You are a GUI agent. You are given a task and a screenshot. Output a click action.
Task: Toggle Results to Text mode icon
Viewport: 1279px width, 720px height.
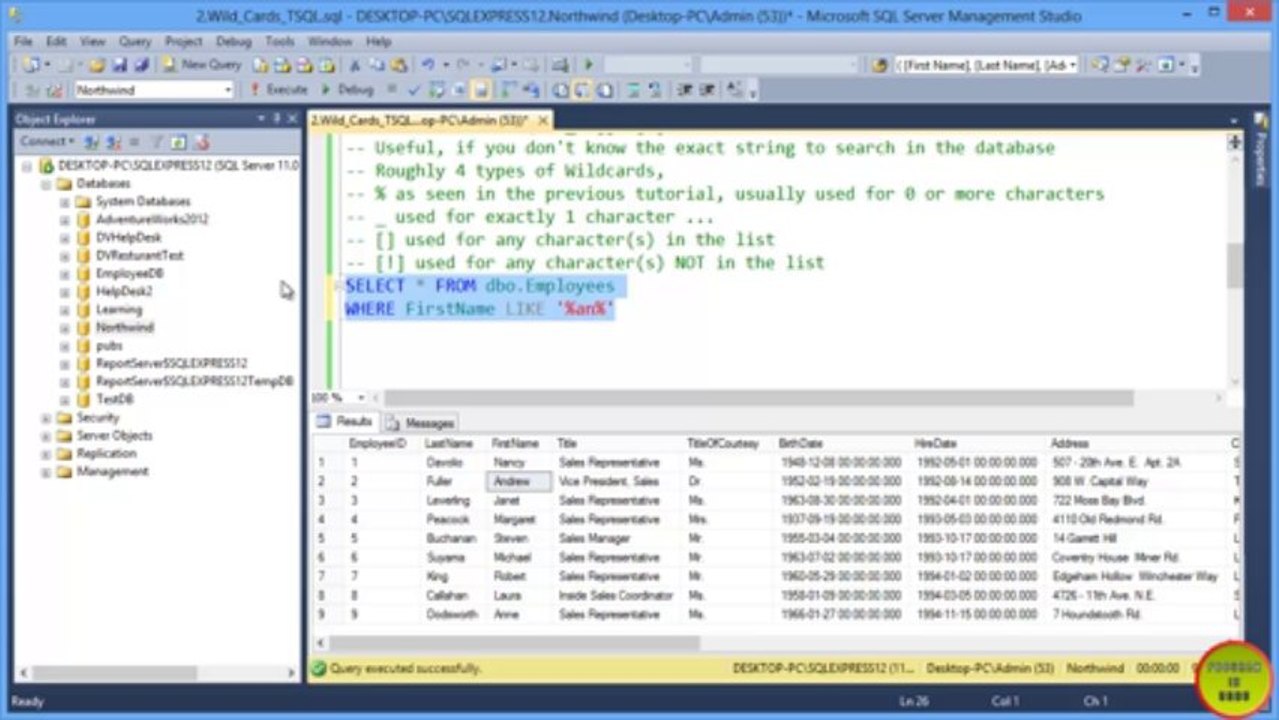click(559, 90)
